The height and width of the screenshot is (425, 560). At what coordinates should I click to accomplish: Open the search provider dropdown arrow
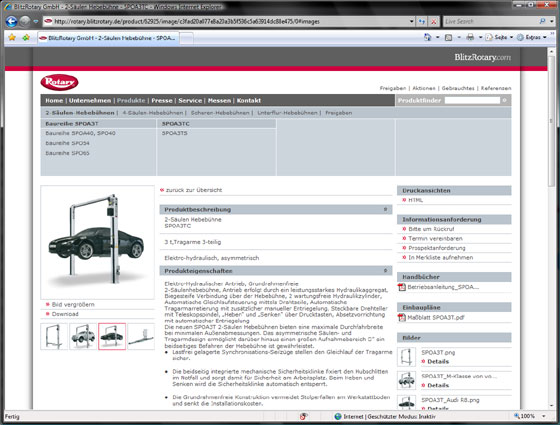coord(552,21)
